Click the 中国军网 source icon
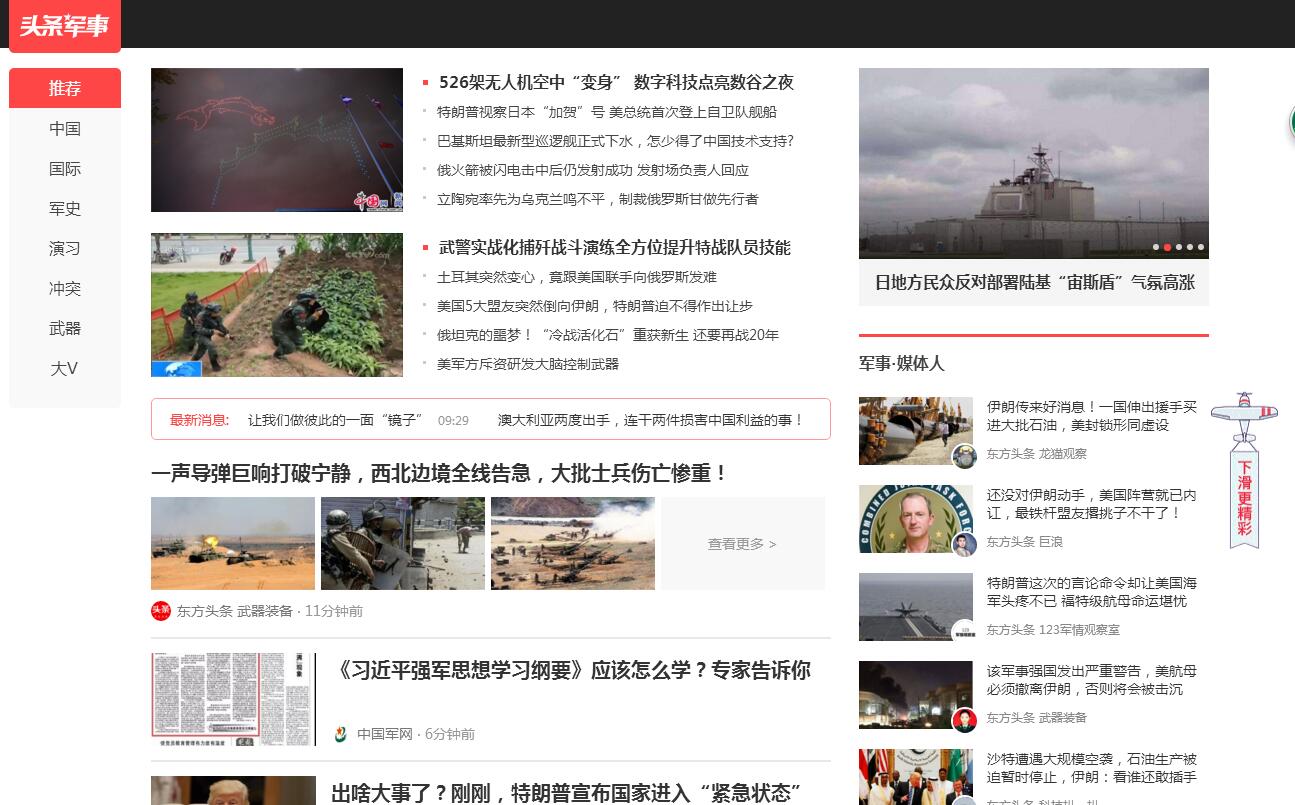The image size is (1295, 805). coord(341,734)
